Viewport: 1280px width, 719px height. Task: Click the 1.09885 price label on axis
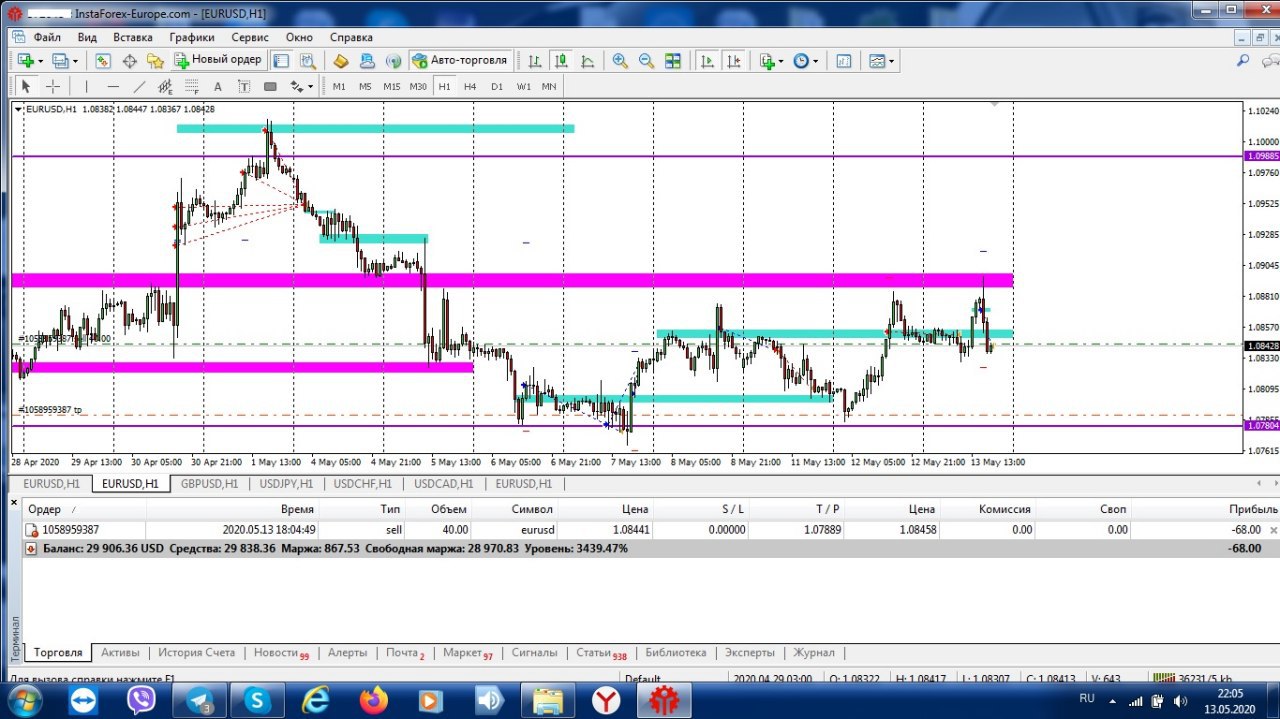point(1262,157)
